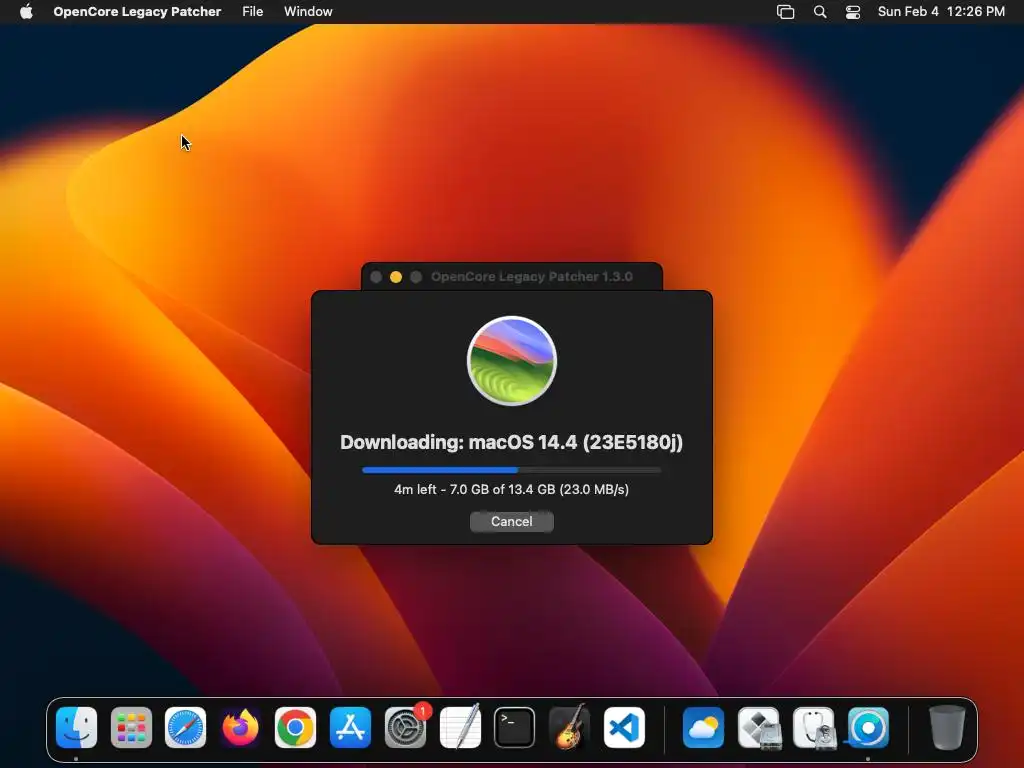Viewport: 1024px width, 768px height.
Task: Open GarageBand from the Dock
Action: [x=569, y=728]
